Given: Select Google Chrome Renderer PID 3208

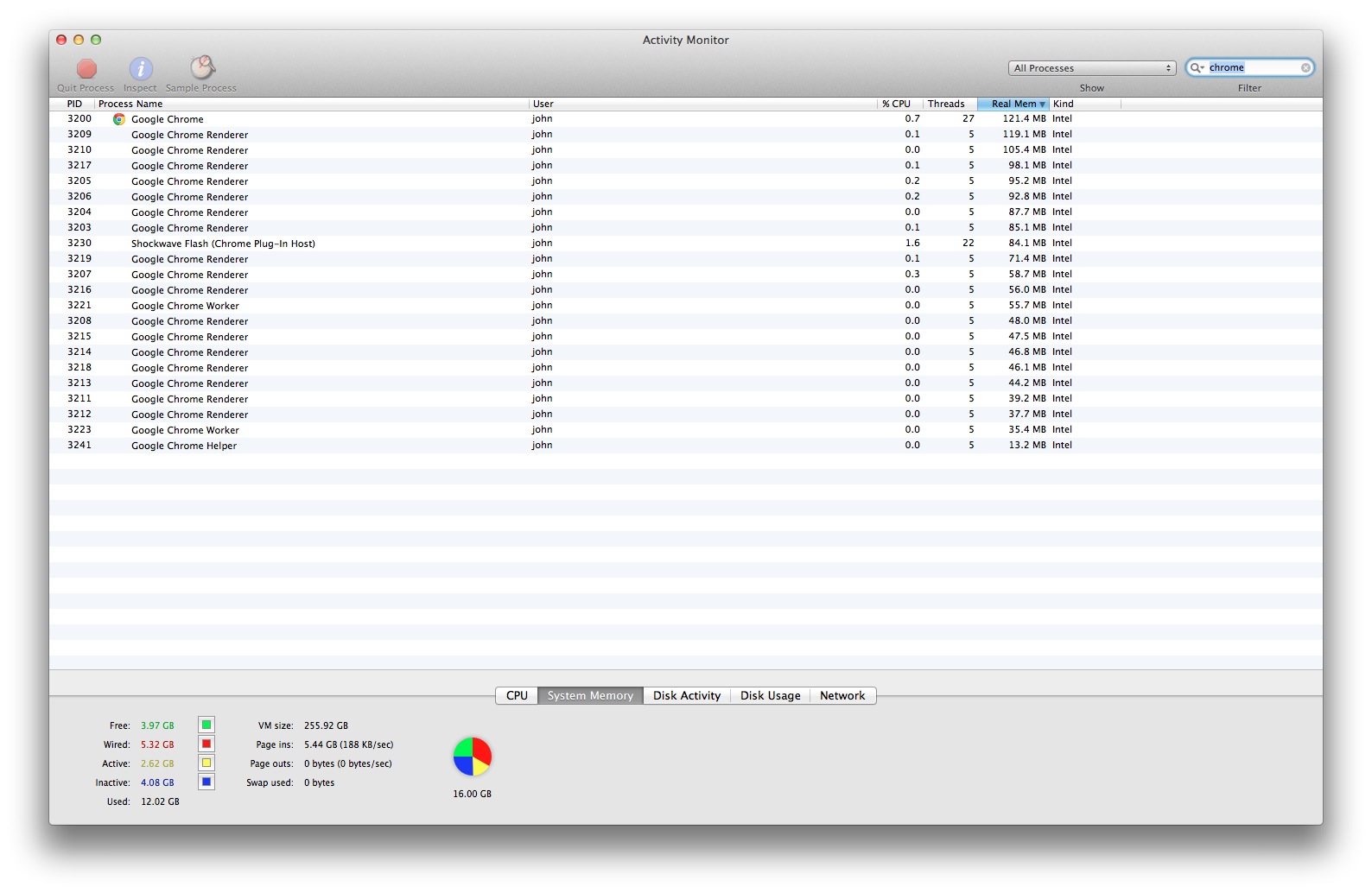Looking at the screenshot, I should click(x=685, y=321).
